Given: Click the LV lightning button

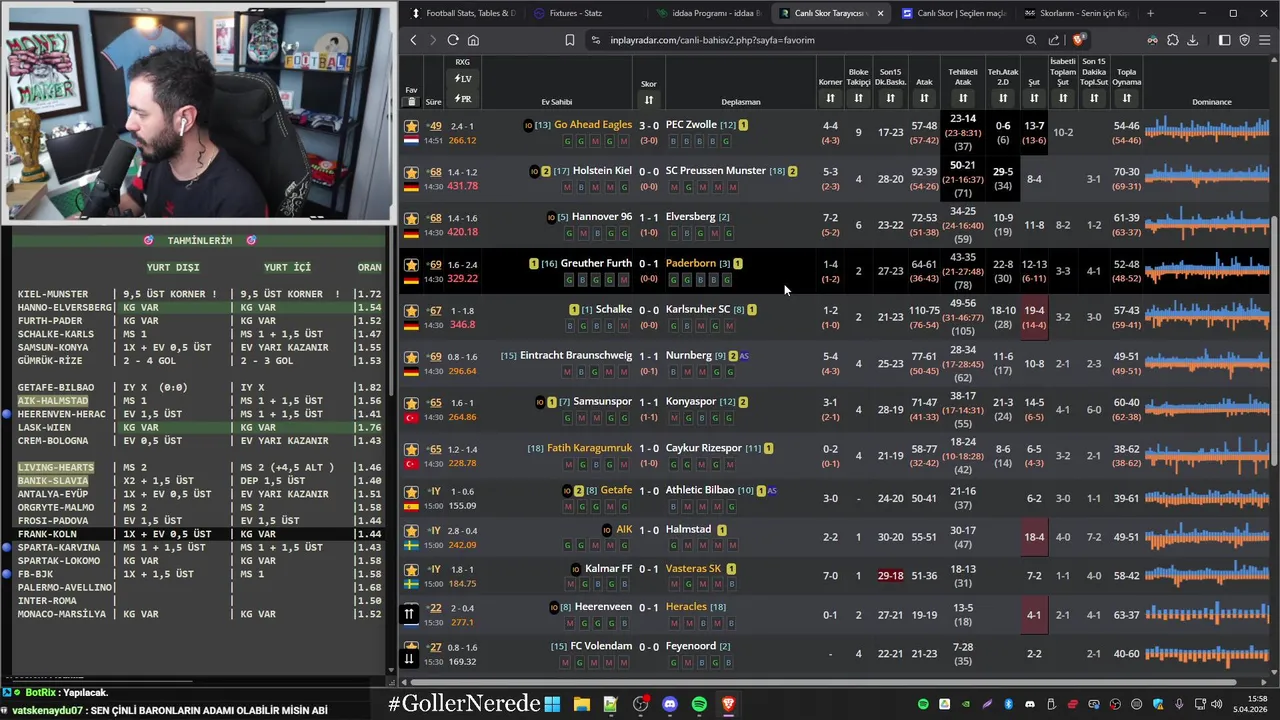Looking at the screenshot, I should click(x=463, y=79).
